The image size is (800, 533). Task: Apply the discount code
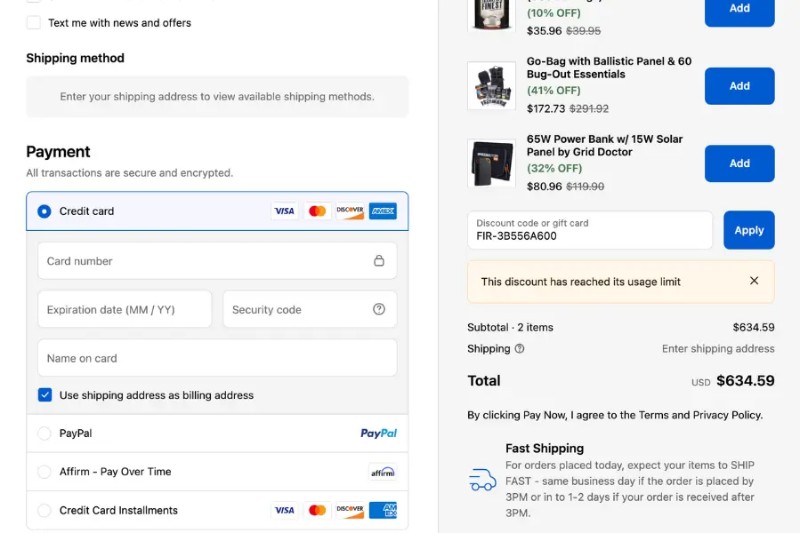pyautogui.click(x=749, y=230)
